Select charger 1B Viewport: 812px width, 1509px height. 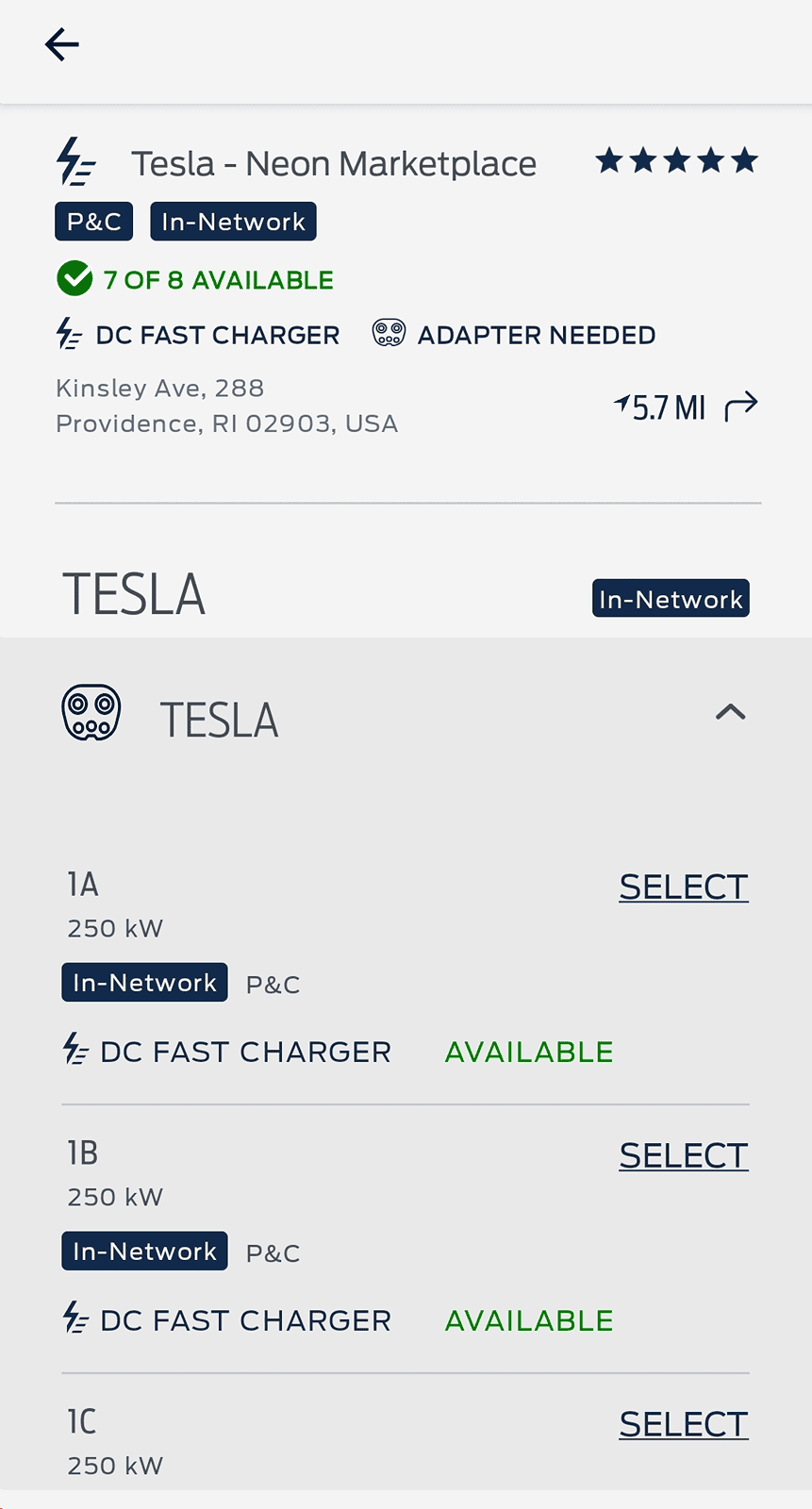[x=683, y=1155]
